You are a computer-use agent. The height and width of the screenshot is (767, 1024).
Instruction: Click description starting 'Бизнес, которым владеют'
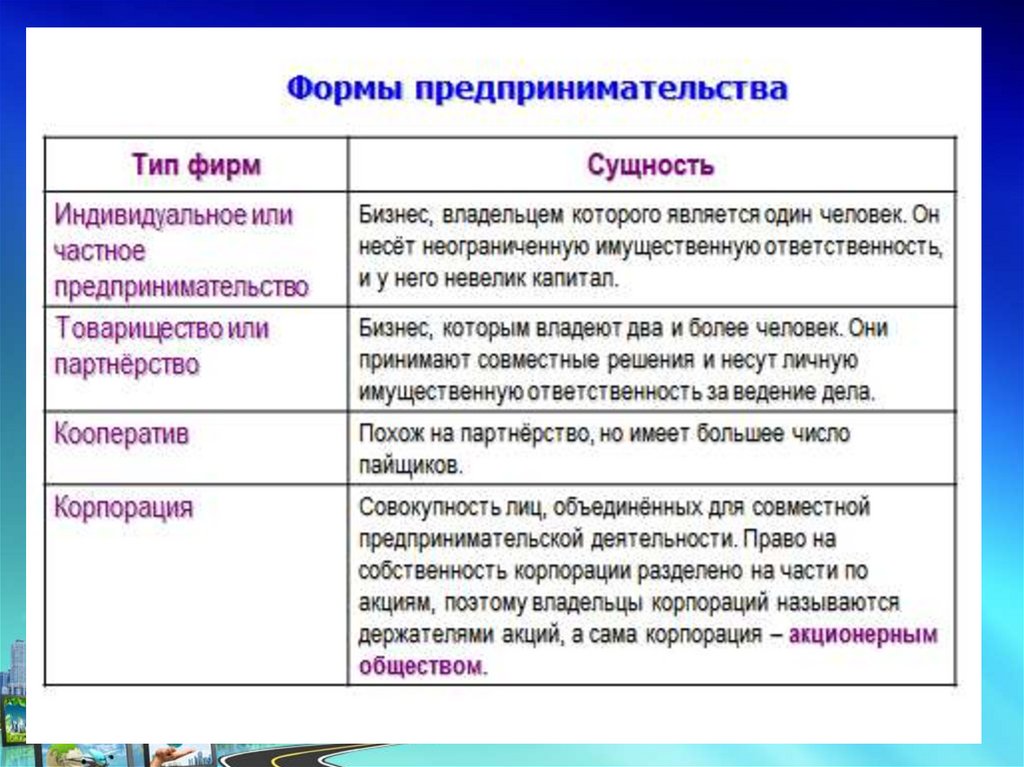pos(623,360)
